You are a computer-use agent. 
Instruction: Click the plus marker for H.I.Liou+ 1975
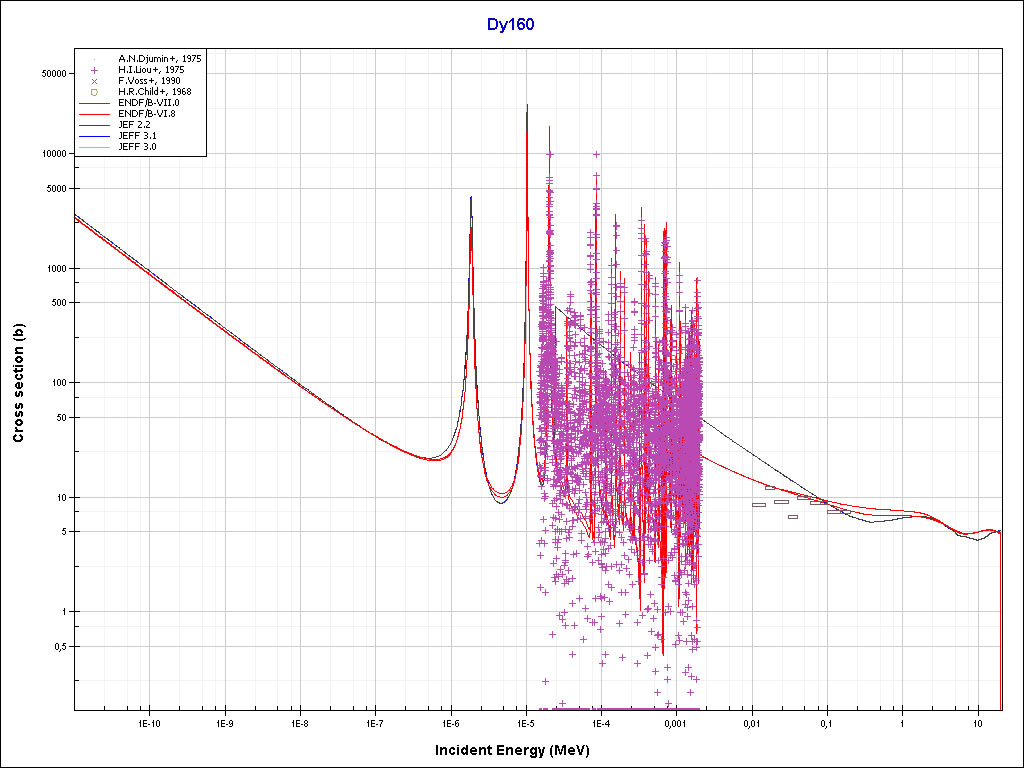tap(95, 70)
